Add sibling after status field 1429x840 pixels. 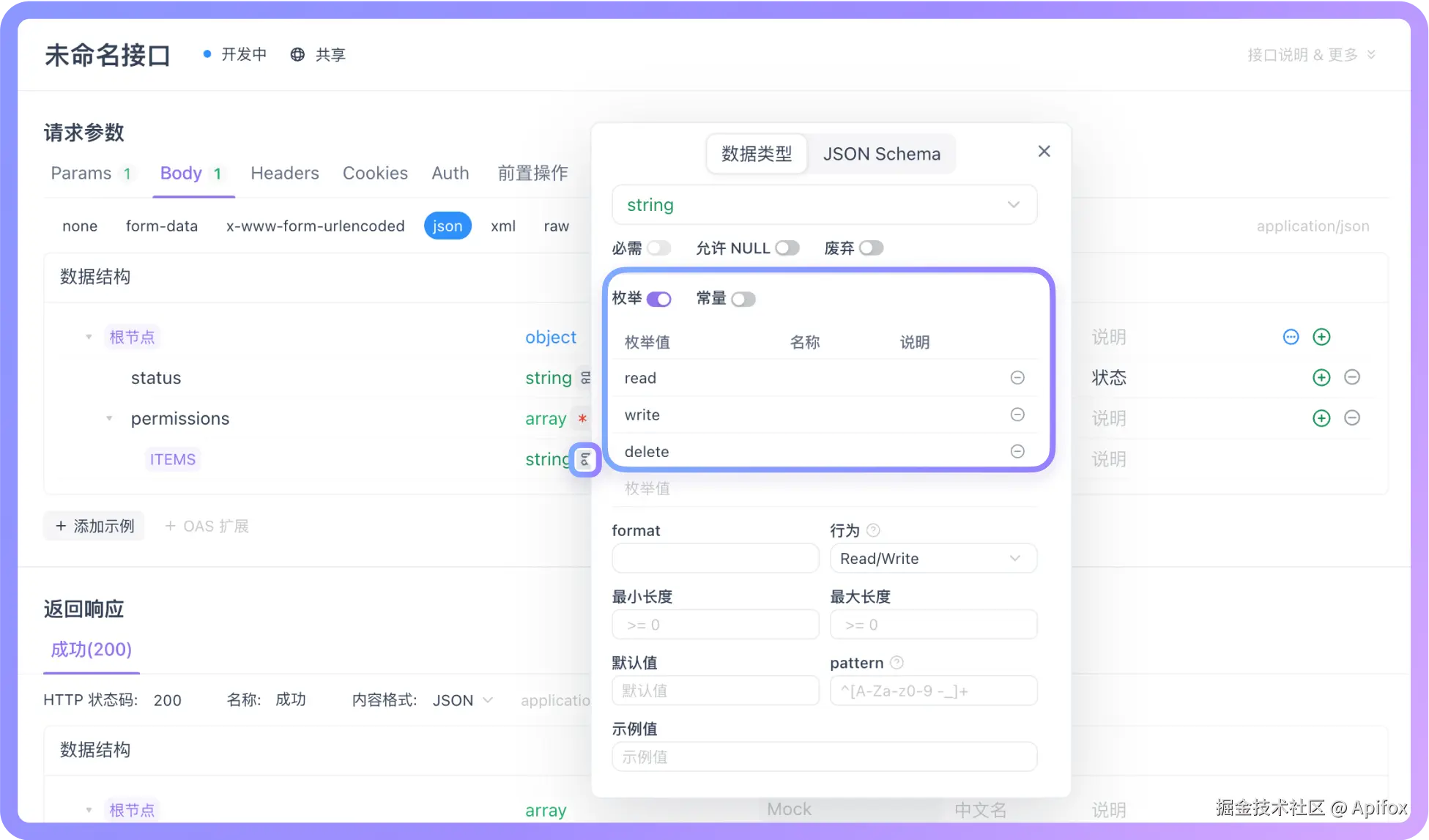point(1321,377)
